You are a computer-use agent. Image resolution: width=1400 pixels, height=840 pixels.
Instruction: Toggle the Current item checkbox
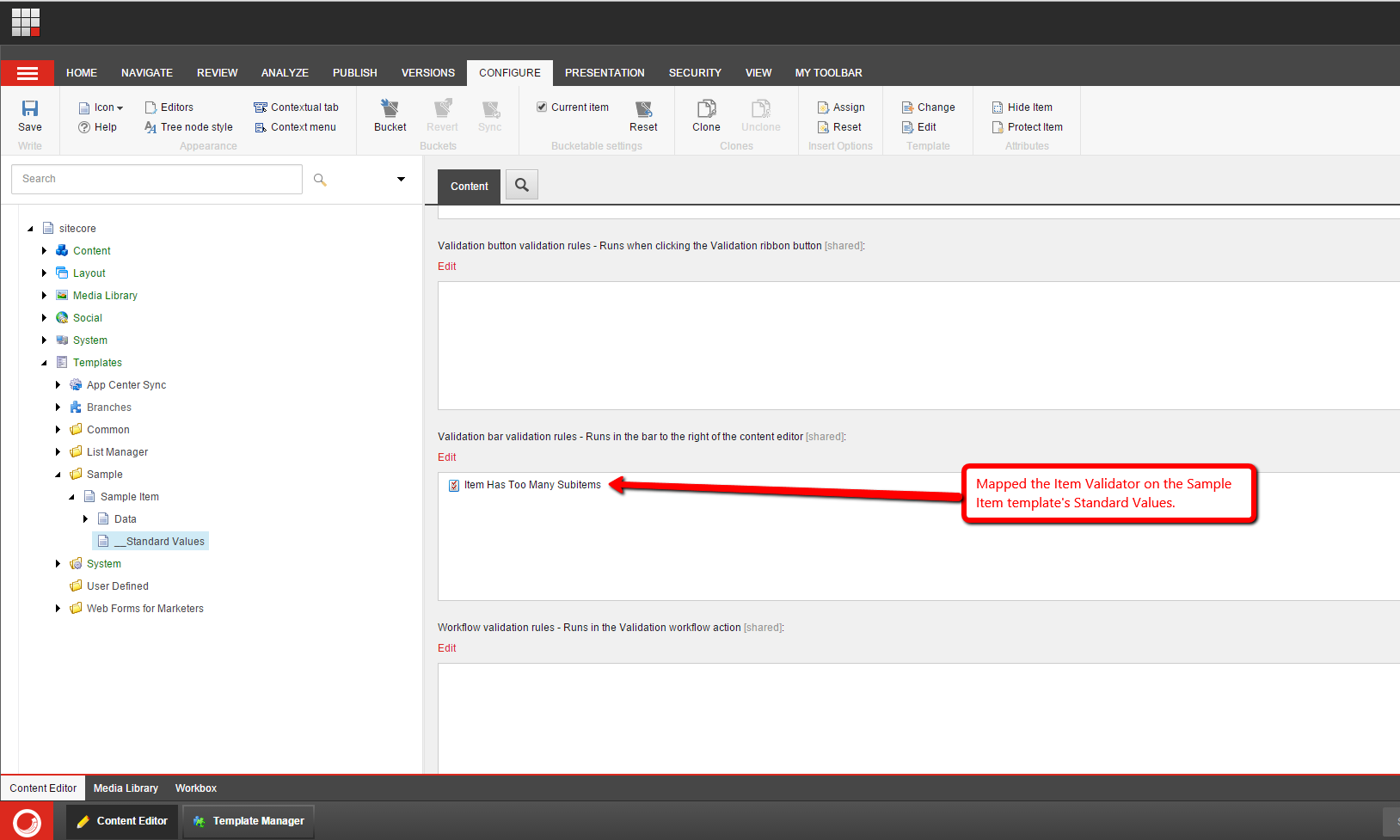coord(542,107)
